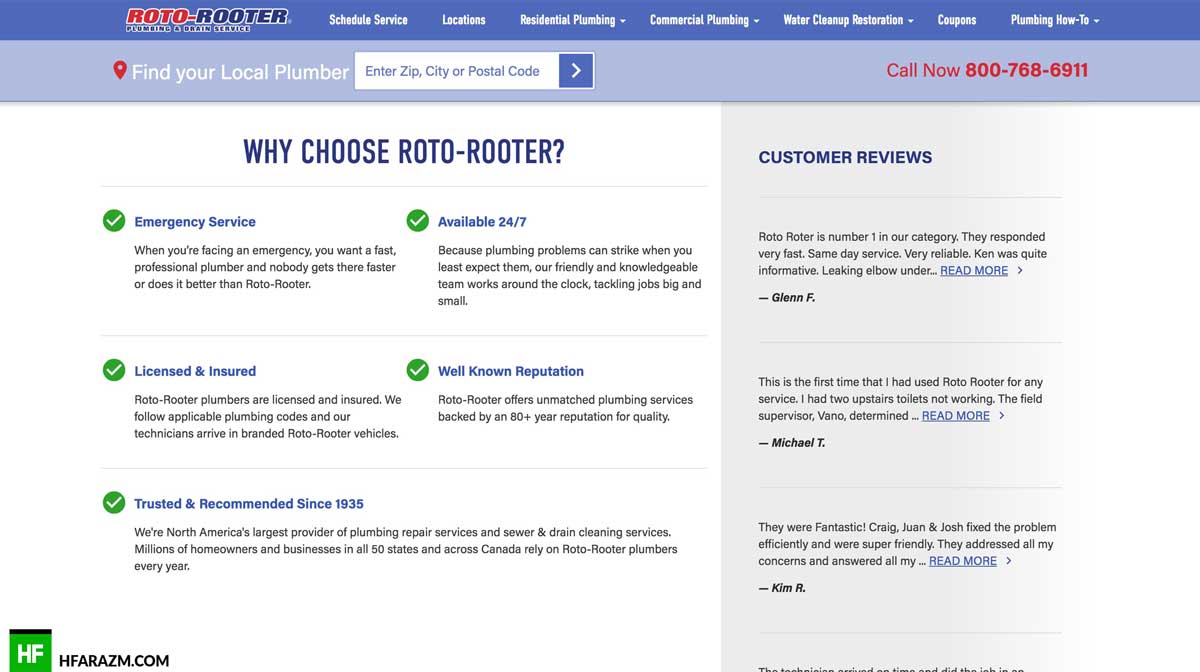
Task: Click the arrow after Glenn F.'s Read More
Action: 1020,271
